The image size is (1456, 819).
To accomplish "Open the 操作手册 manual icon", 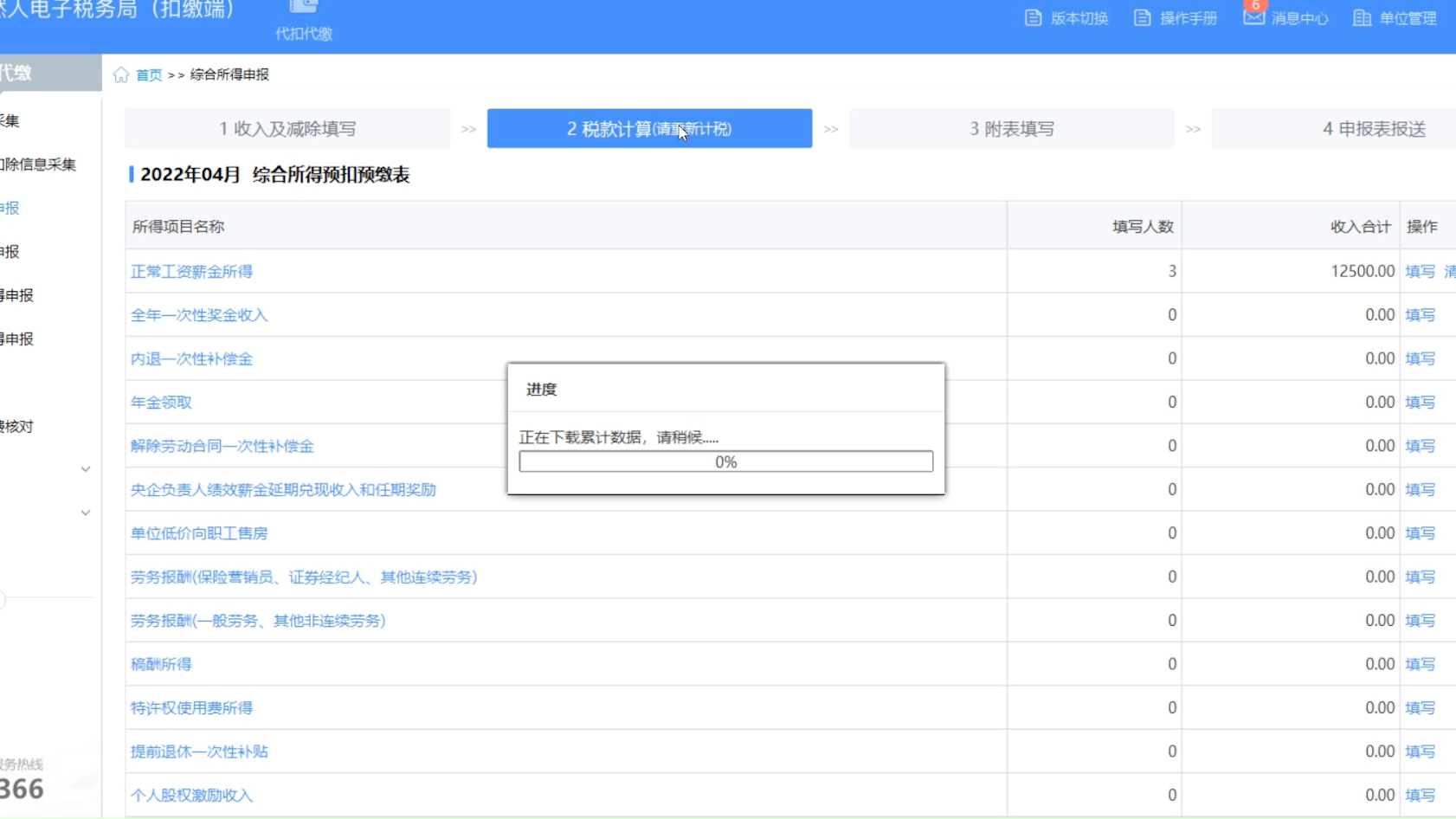I will [x=1142, y=18].
